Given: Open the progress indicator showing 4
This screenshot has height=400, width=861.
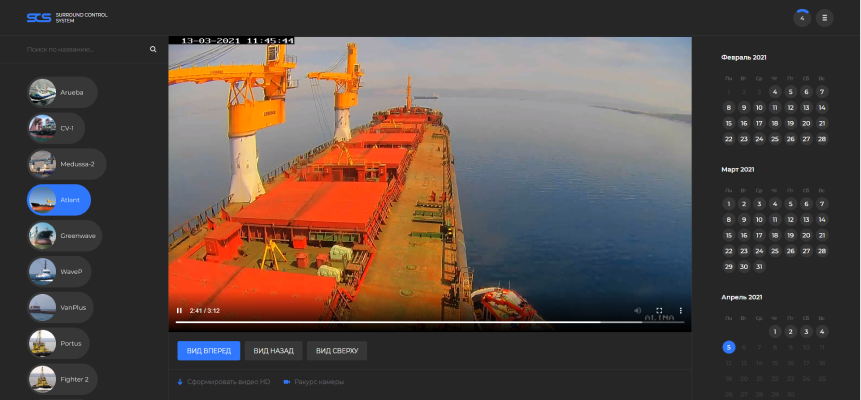Looking at the screenshot, I should (802, 17).
